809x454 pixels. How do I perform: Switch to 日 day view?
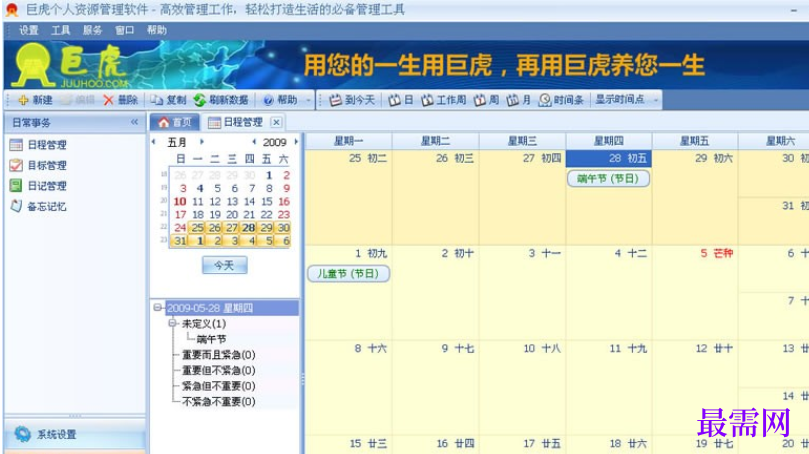point(401,100)
